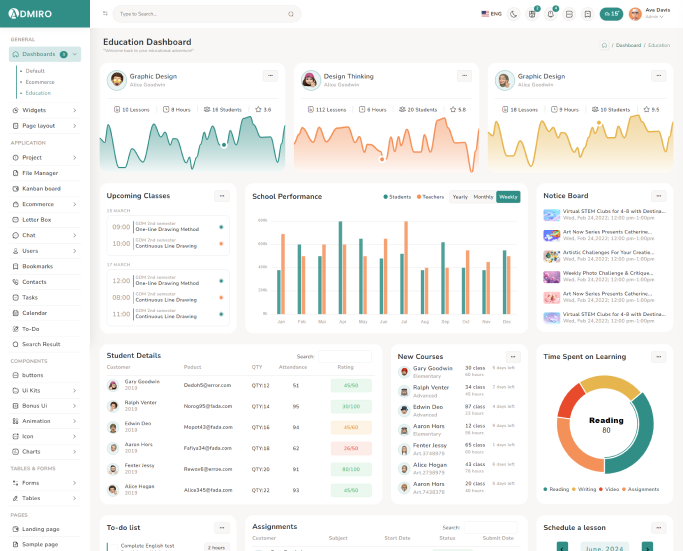
Task: Click the search magnifier icon
Action: [291, 14]
